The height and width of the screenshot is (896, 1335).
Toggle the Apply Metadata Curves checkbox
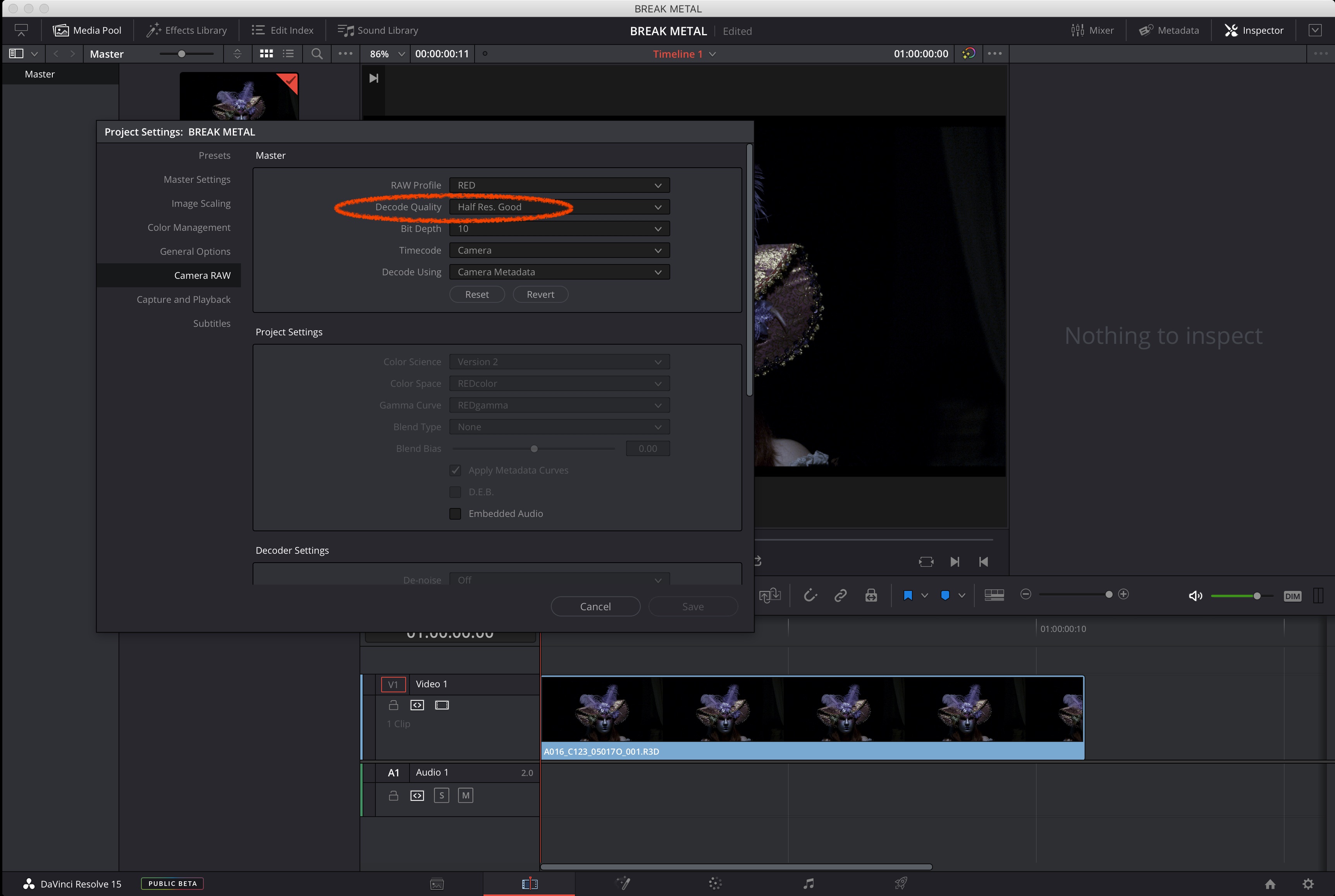pyautogui.click(x=455, y=470)
